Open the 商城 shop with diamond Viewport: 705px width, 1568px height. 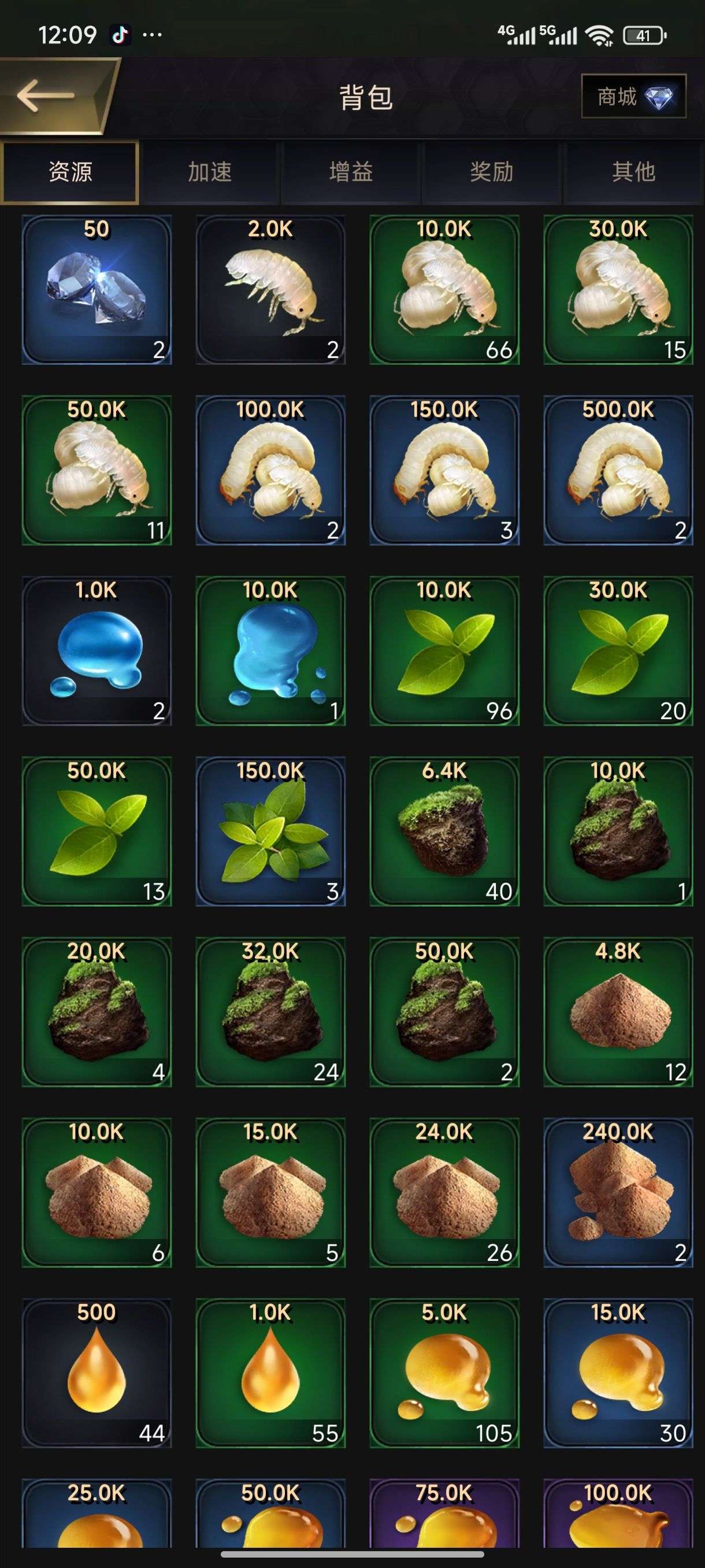coord(634,96)
